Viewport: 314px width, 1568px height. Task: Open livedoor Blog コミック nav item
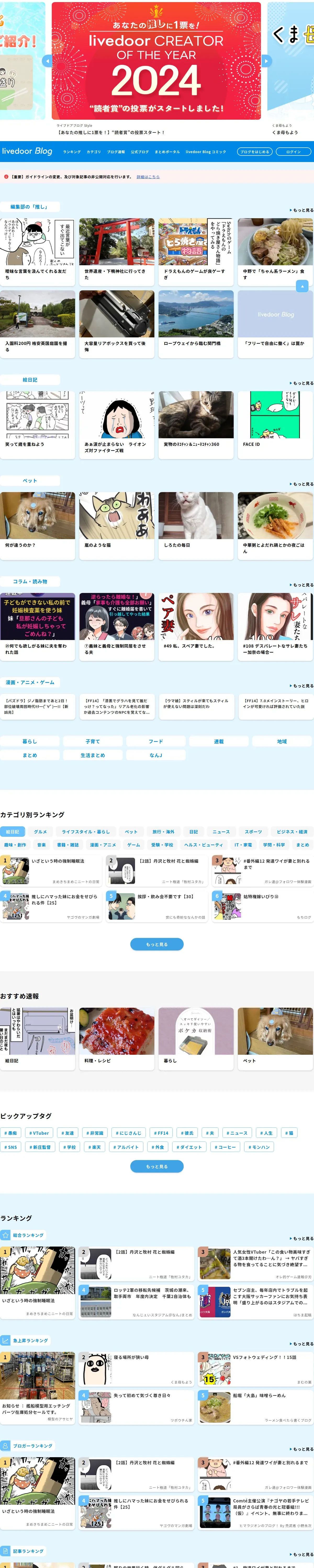coord(206,152)
